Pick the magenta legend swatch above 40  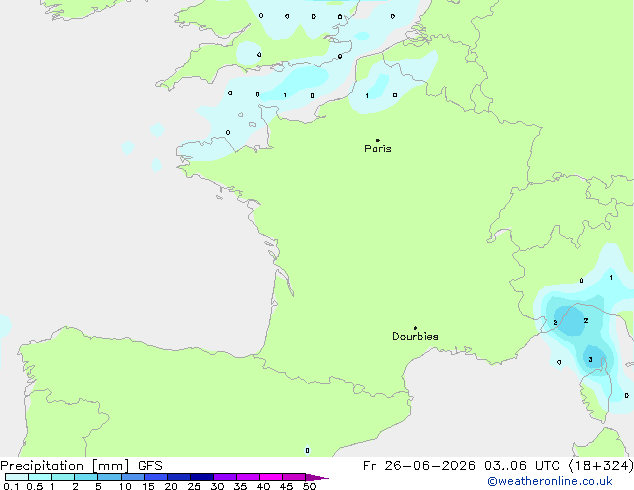coord(271,477)
